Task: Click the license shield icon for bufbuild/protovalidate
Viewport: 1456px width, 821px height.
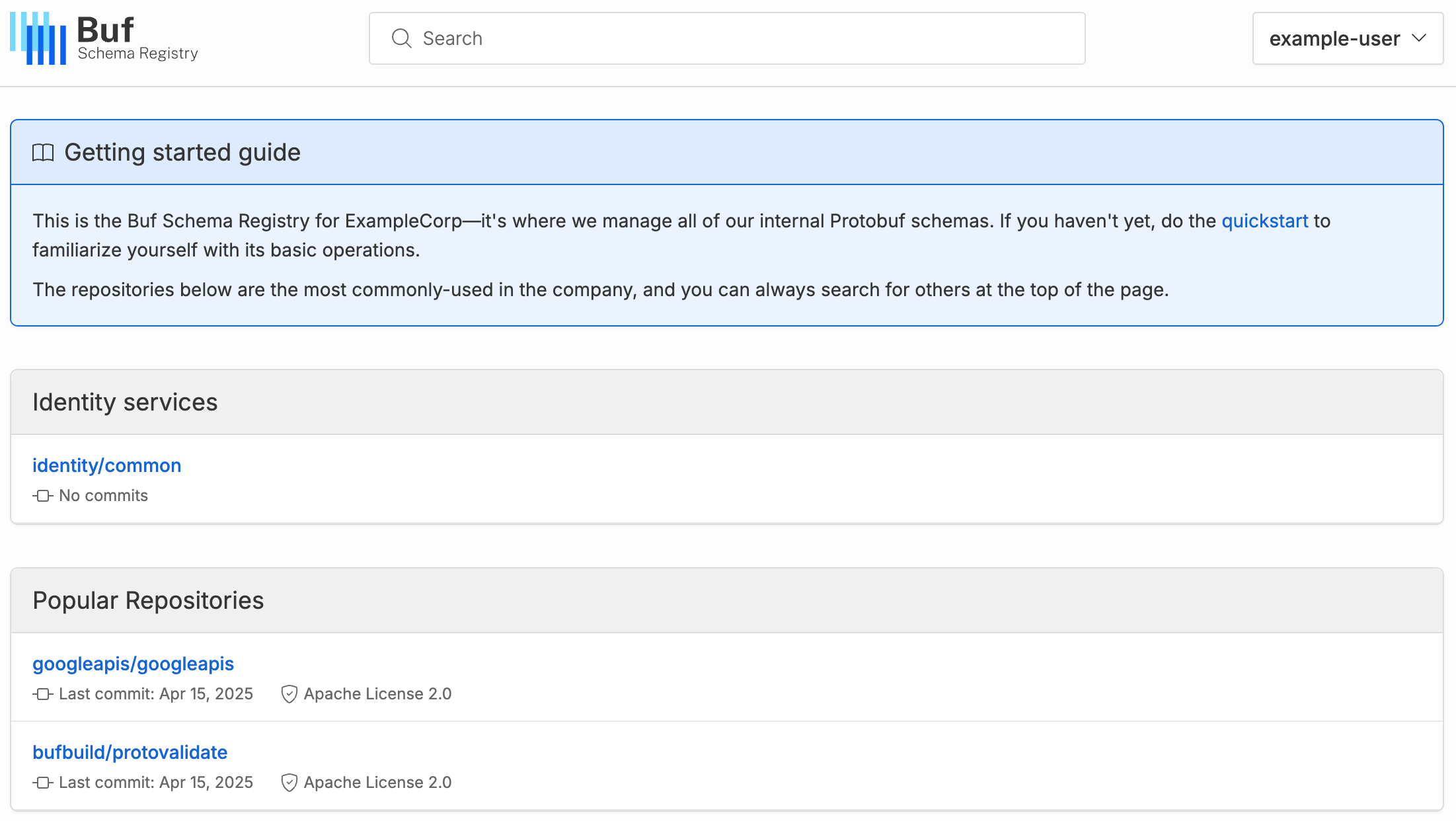Action: pyautogui.click(x=289, y=783)
